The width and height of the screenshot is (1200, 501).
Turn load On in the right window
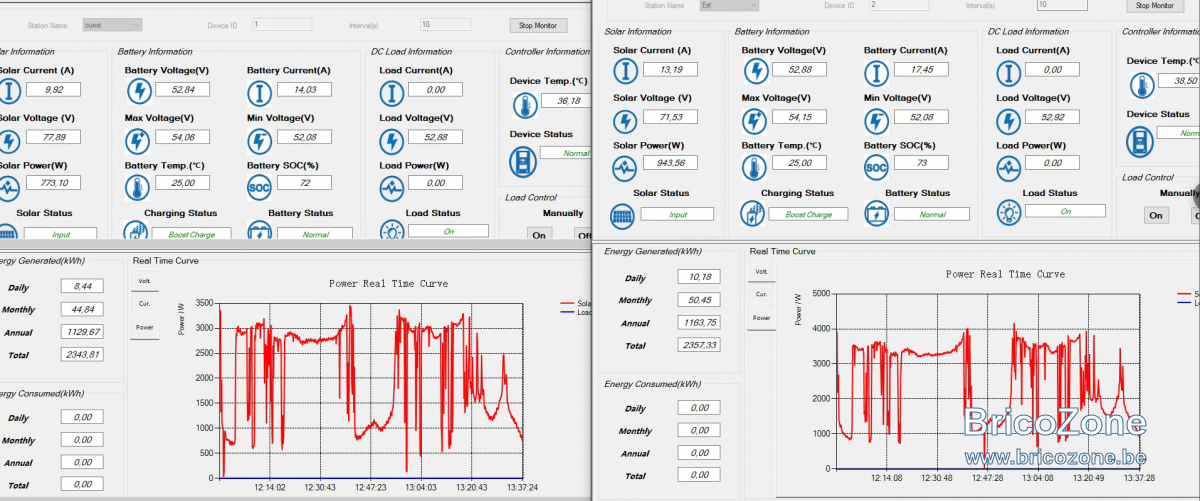pos(1156,215)
